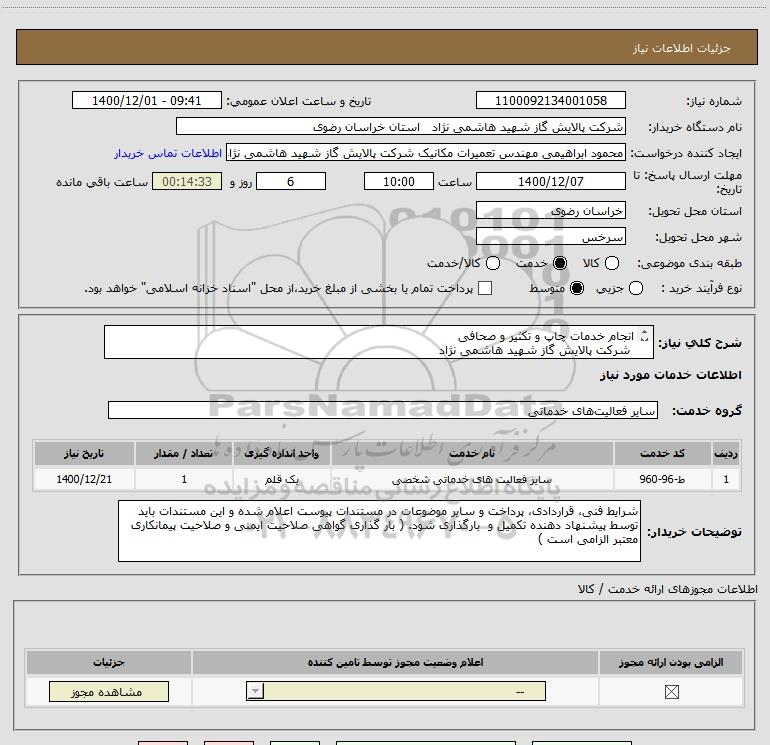Viewport: 770px width, 745px height.
Task: Click the announcement date field 1400/12/01 - 09:41
Action: (146, 101)
